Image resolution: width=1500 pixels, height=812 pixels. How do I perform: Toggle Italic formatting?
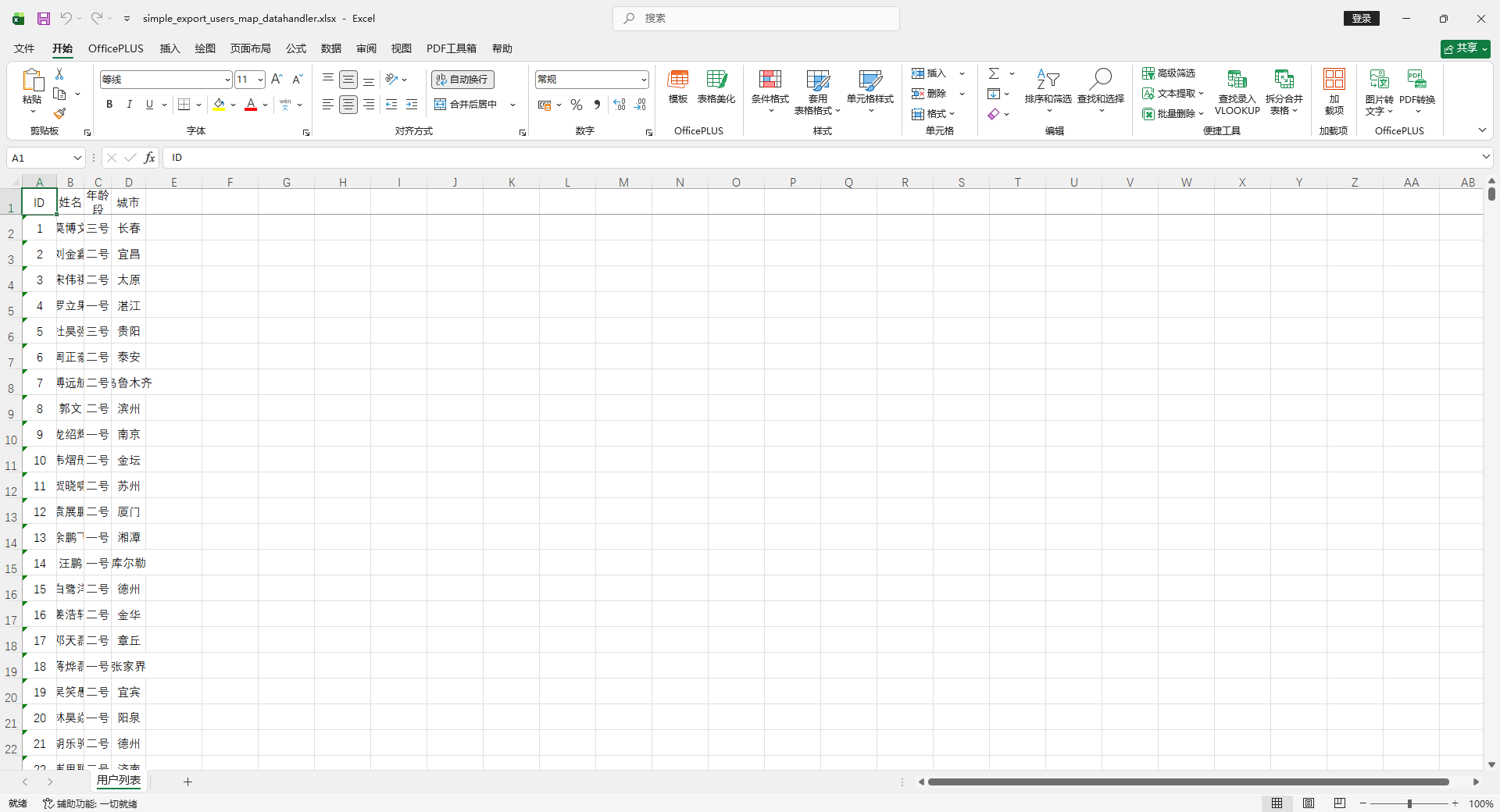coord(130,105)
